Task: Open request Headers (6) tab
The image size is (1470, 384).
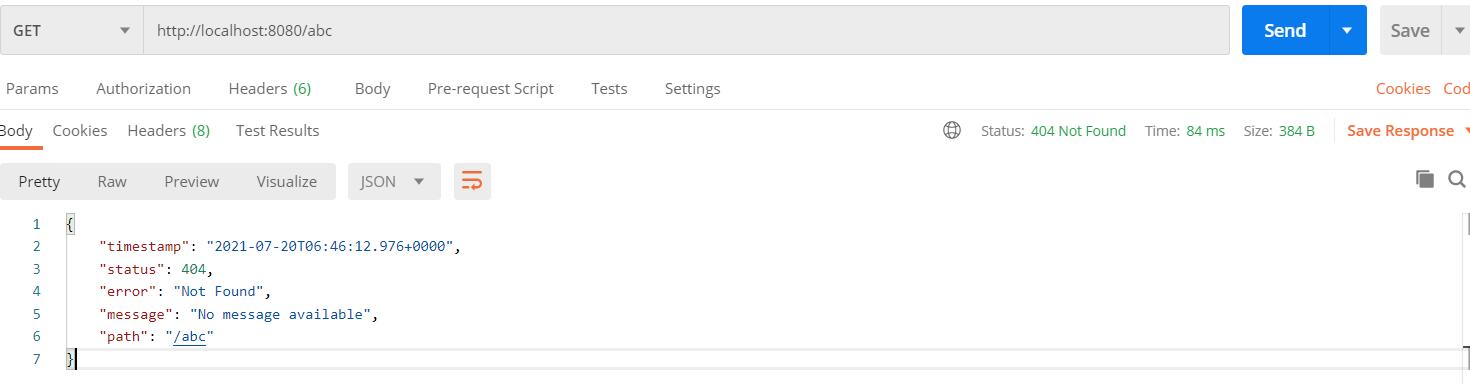Action: pyautogui.click(x=270, y=88)
